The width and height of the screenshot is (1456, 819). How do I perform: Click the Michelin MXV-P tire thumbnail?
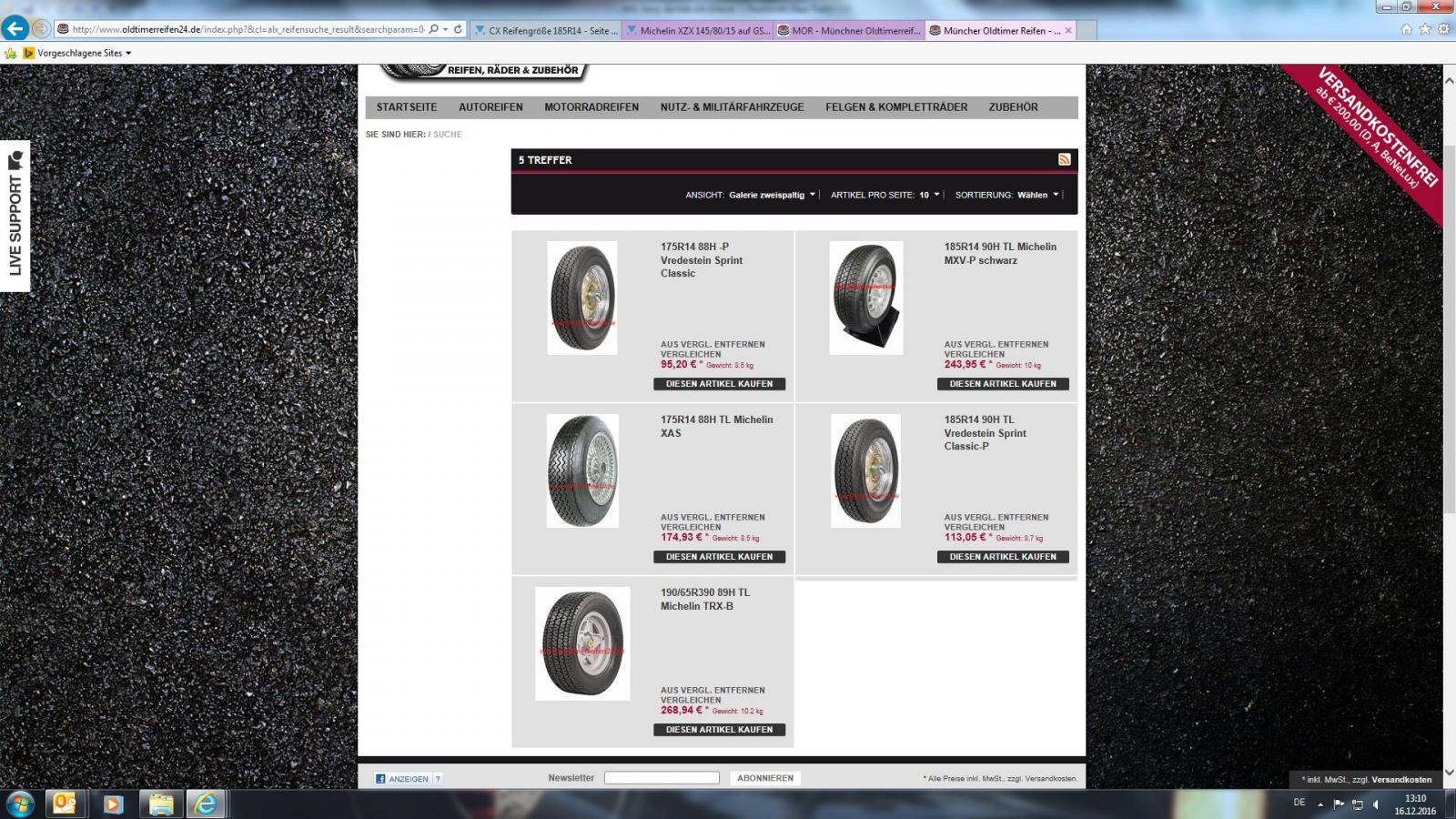pos(866,298)
